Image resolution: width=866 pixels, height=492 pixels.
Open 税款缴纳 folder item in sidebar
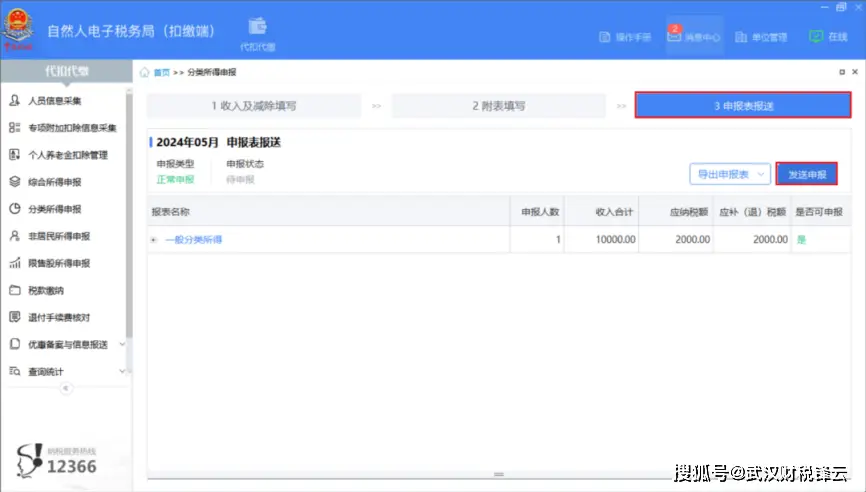[46, 291]
